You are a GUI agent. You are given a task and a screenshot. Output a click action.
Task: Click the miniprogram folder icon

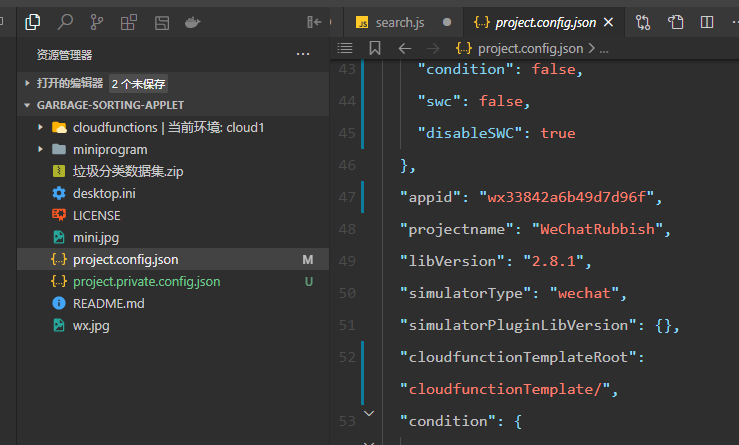pos(59,149)
